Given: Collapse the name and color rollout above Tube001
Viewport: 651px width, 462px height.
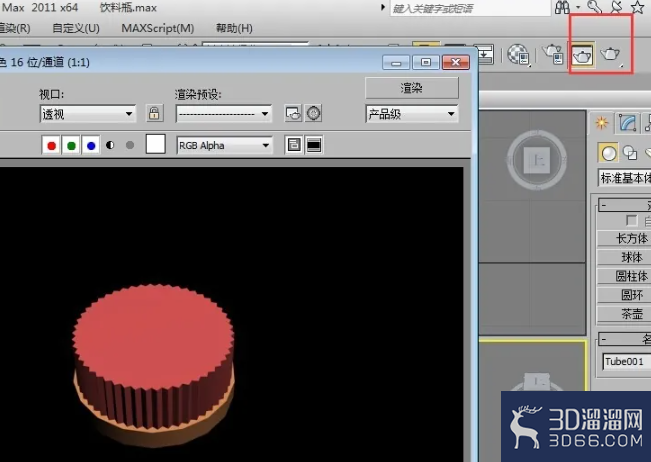Looking at the screenshot, I should pyautogui.click(x=624, y=339).
